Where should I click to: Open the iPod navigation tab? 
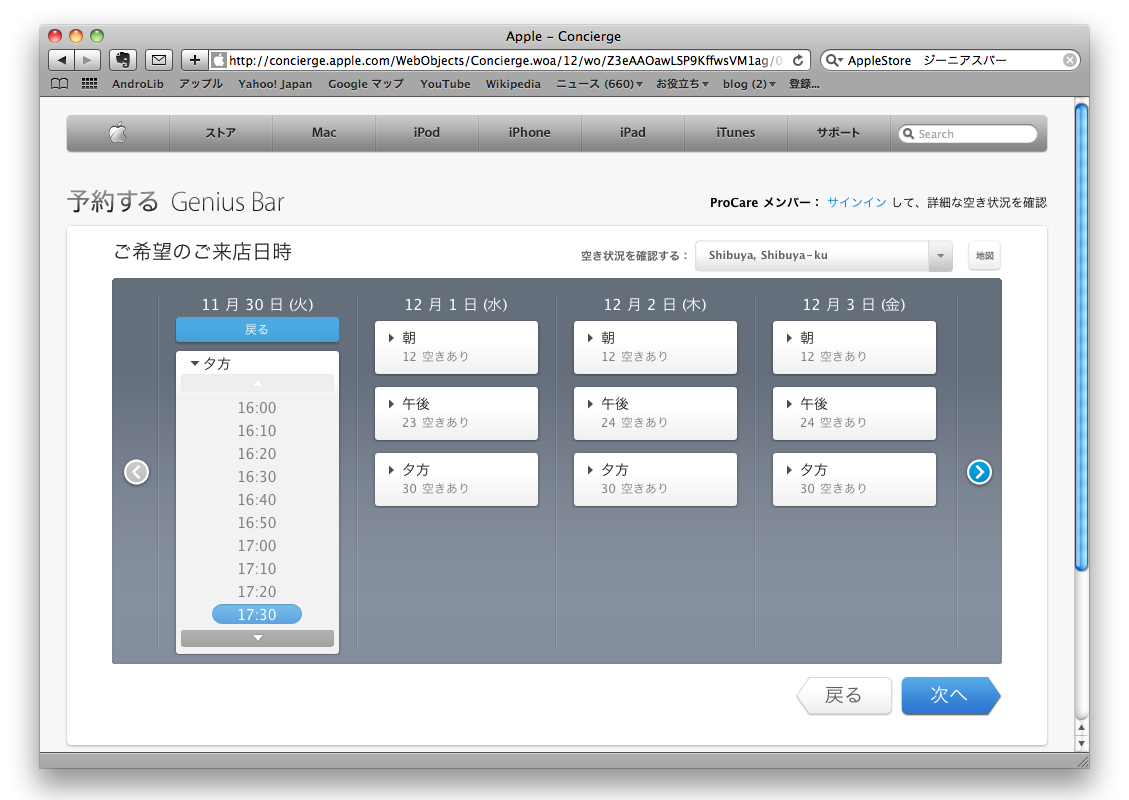(427, 132)
